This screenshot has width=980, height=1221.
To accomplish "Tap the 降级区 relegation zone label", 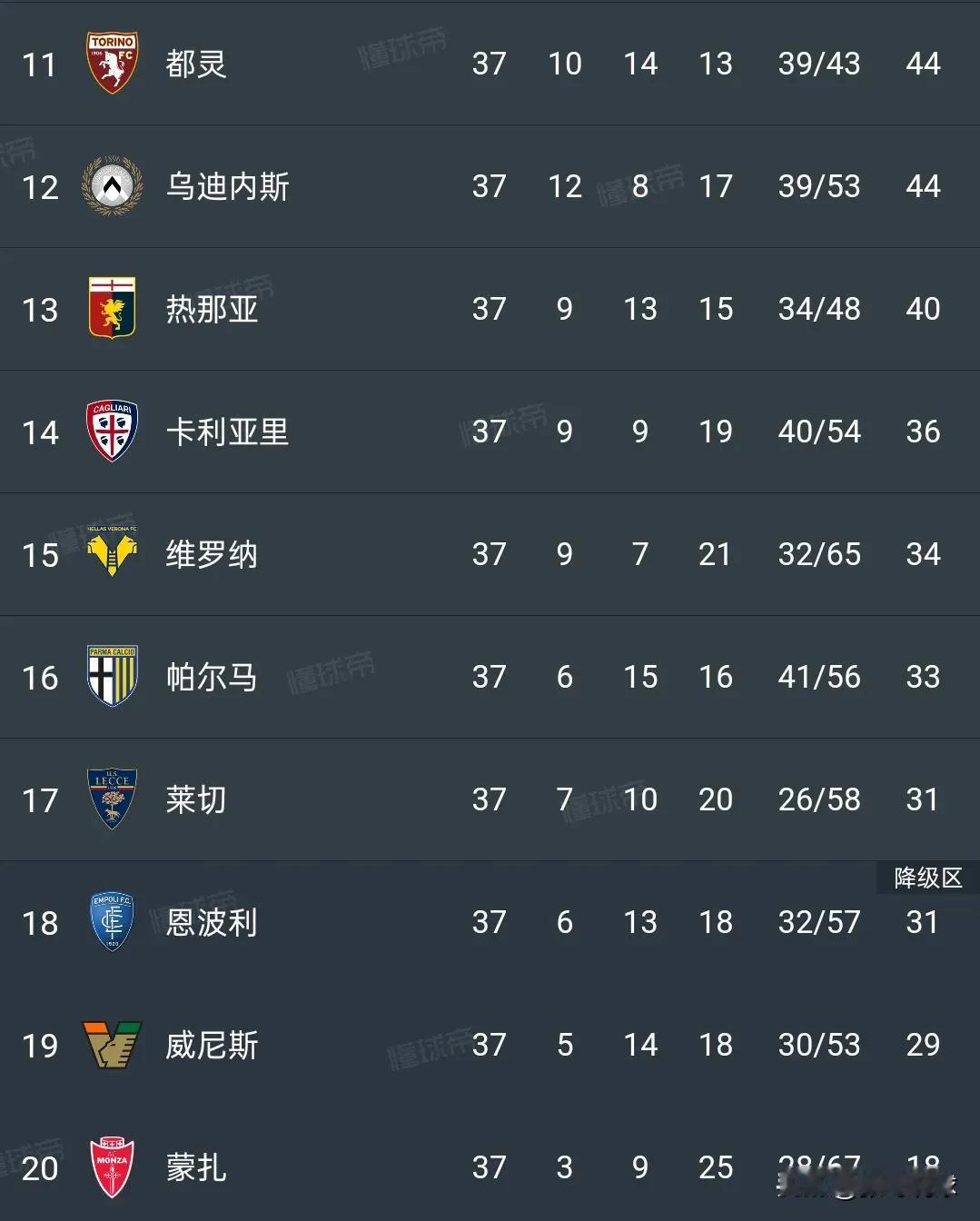I will point(927,878).
